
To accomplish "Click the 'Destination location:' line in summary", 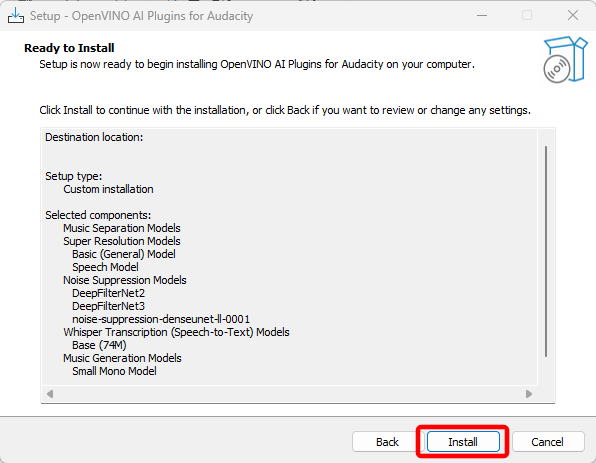I will pos(94,137).
